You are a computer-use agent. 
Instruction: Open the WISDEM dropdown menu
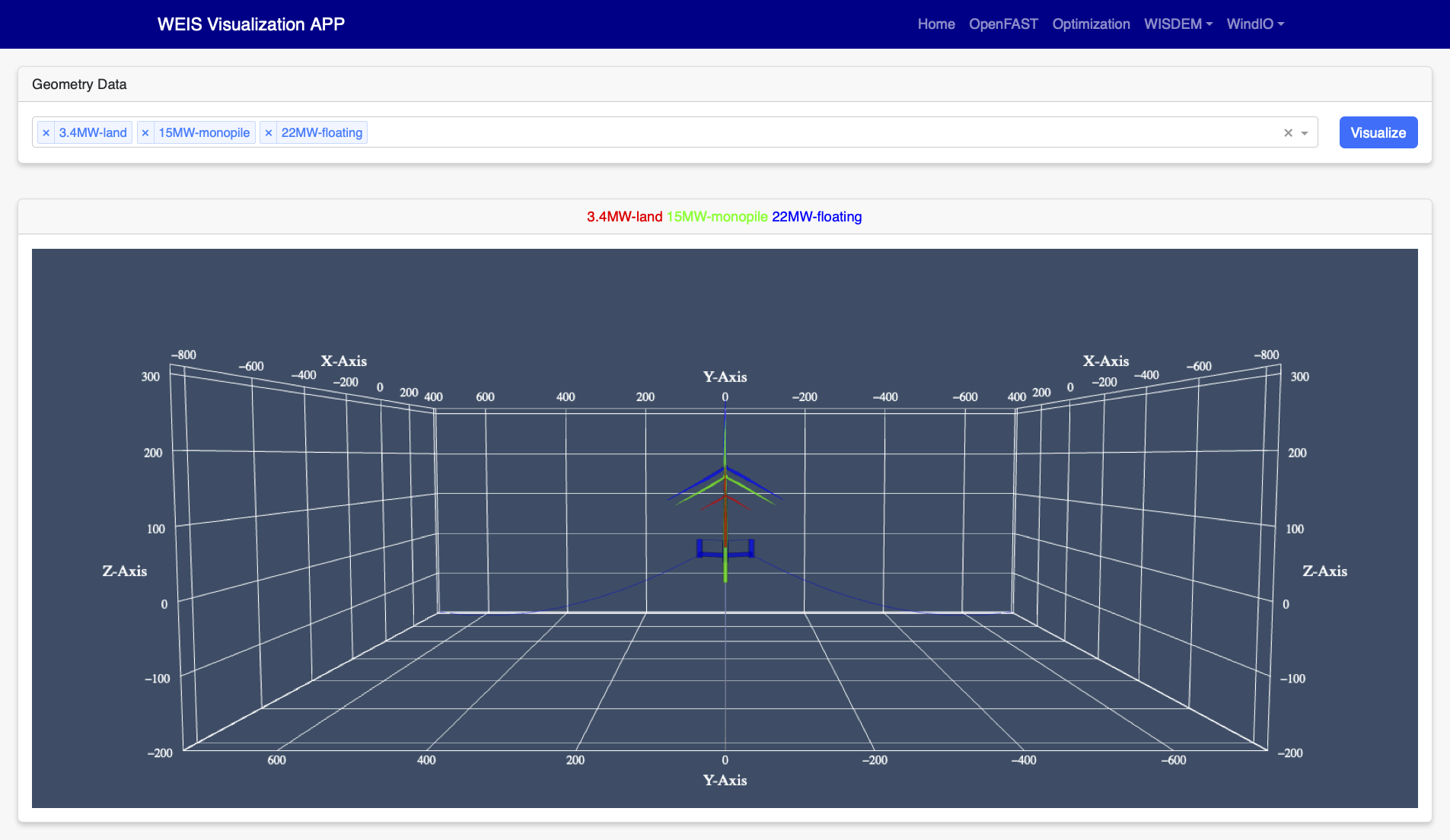click(1178, 24)
